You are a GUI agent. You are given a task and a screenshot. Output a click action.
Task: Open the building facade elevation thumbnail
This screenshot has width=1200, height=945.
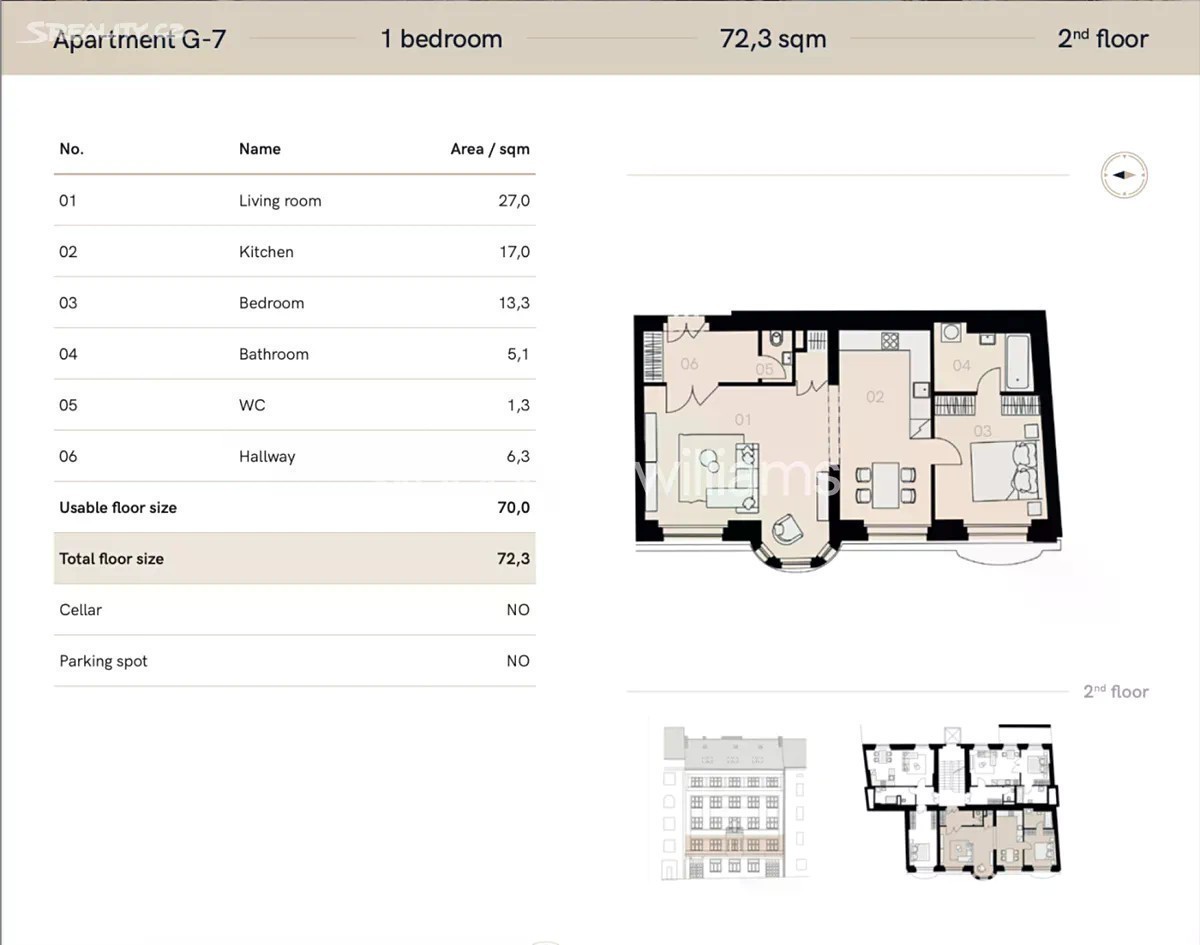(734, 798)
